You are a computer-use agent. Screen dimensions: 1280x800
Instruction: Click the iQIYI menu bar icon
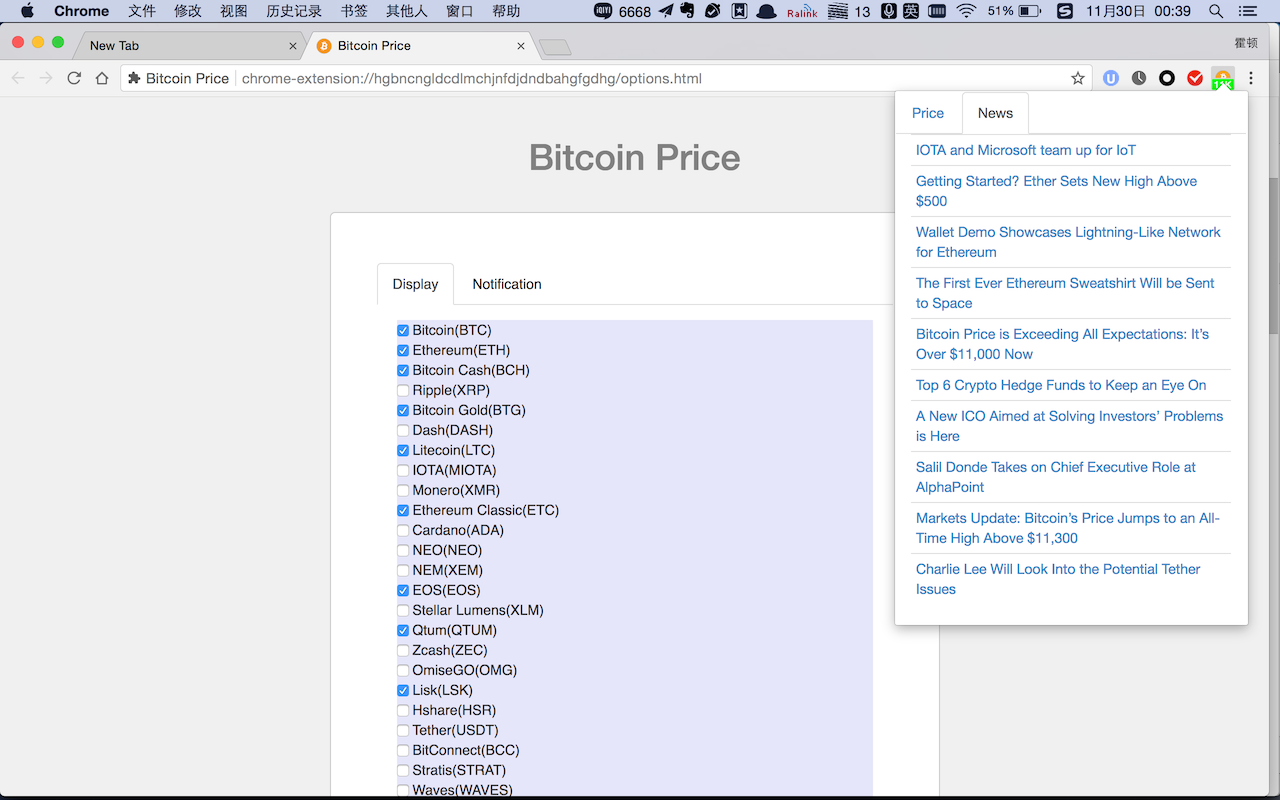click(603, 11)
